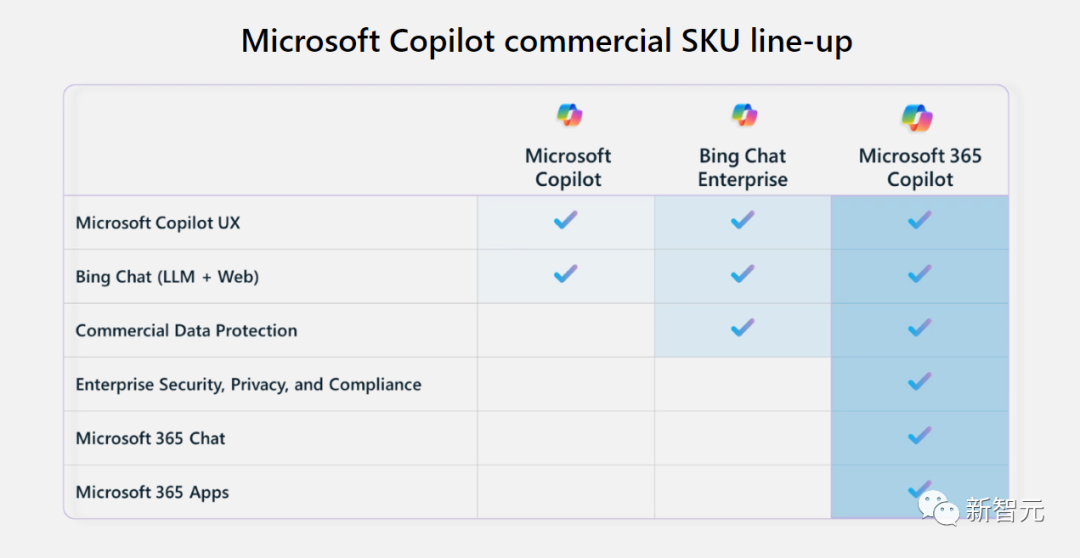Screen dimensions: 1080x558
Task: Click Bing Chat checkmark under Microsoft 365 Copilot
Action: click(x=919, y=273)
